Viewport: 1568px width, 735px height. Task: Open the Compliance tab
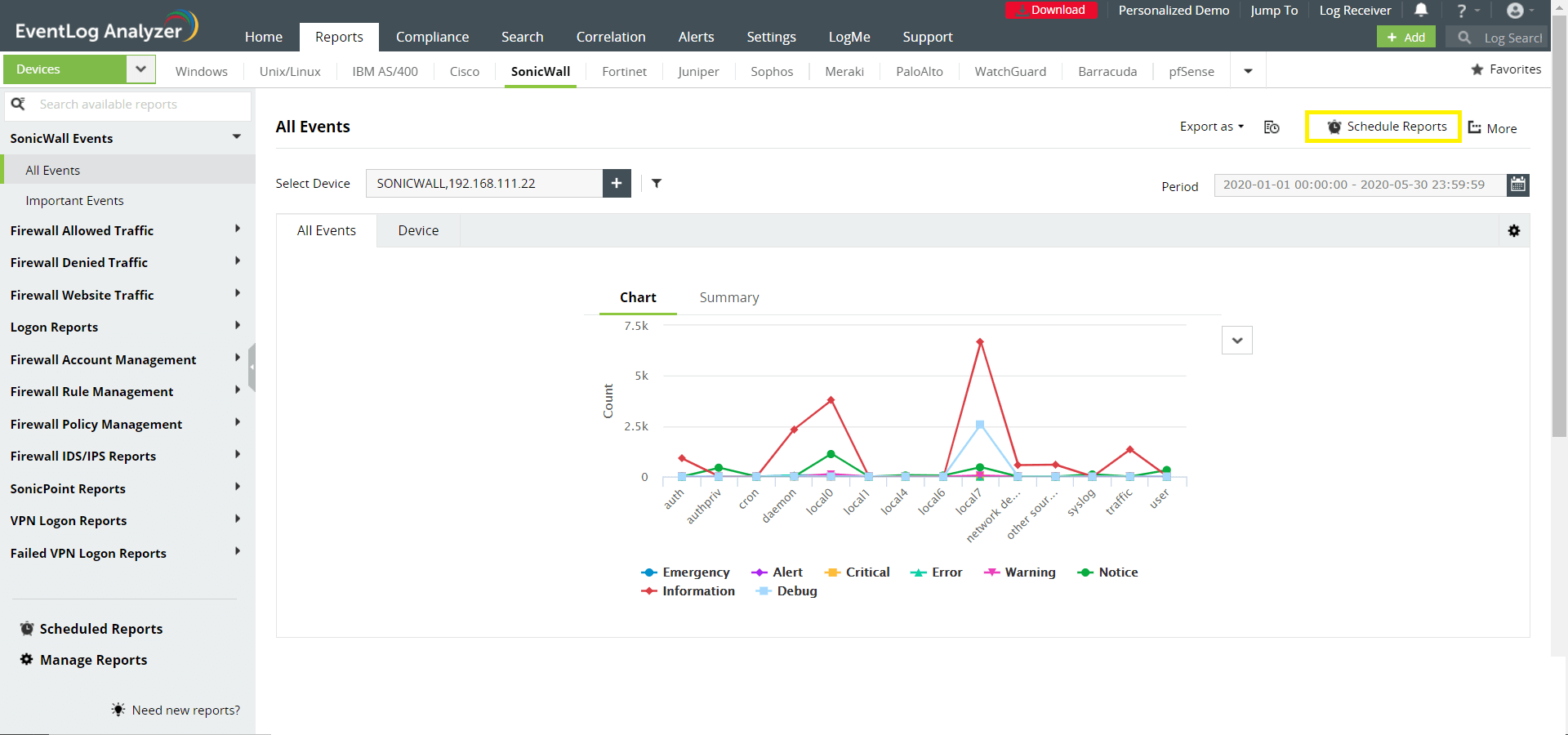[x=433, y=37]
